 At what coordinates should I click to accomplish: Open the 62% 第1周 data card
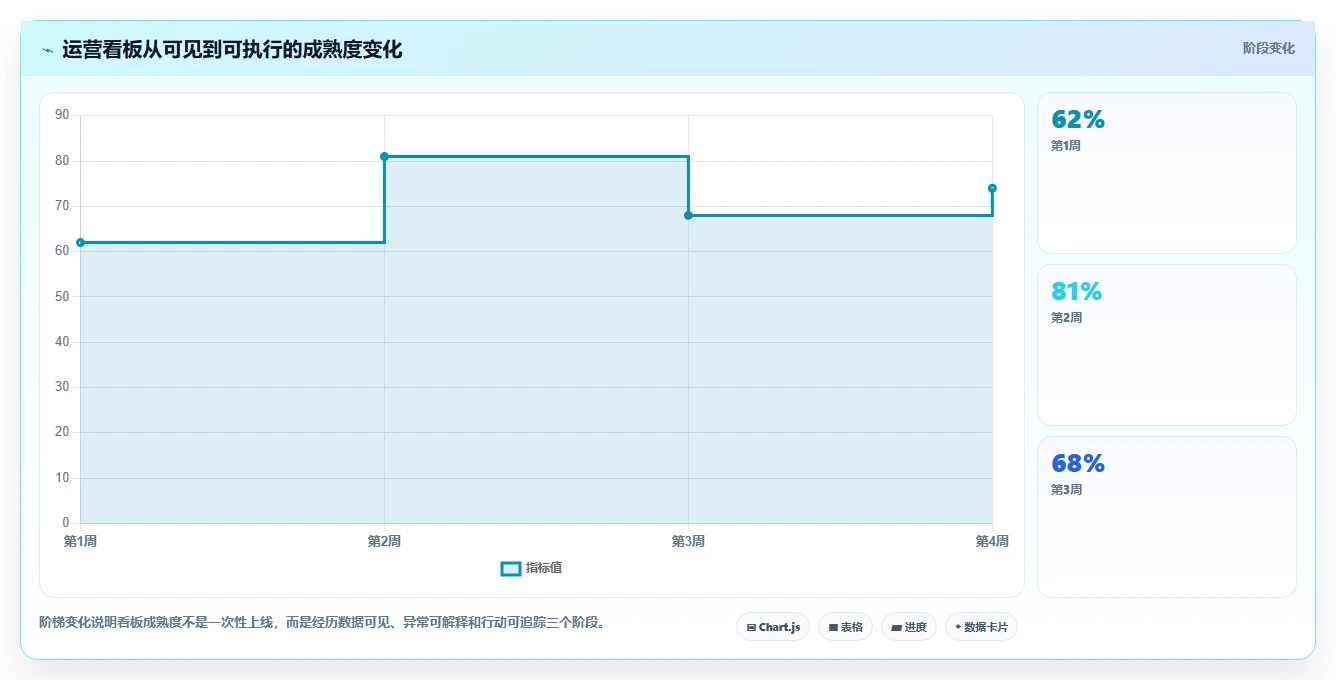click(x=1167, y=173)
